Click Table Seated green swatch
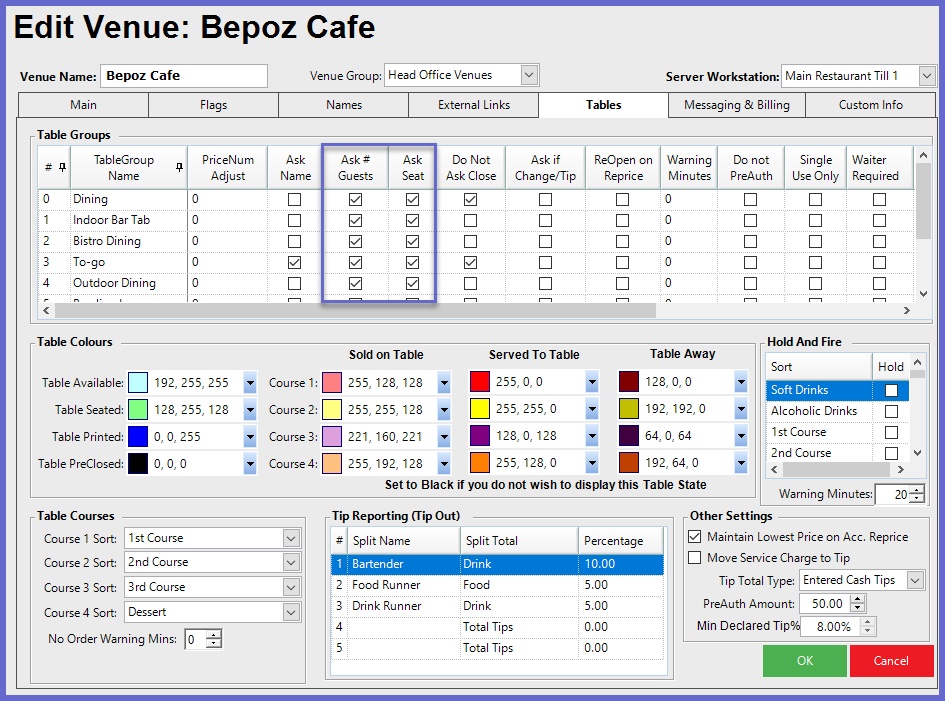This screenshot has height=701, width=945. click(138, 410)
